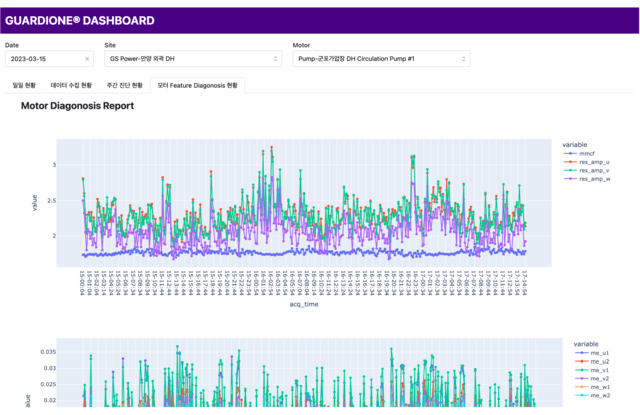This screenshot has height=415, width=640.
Task: Switch to the 일일 현황 tab
Action: click(x=24, y=85)
